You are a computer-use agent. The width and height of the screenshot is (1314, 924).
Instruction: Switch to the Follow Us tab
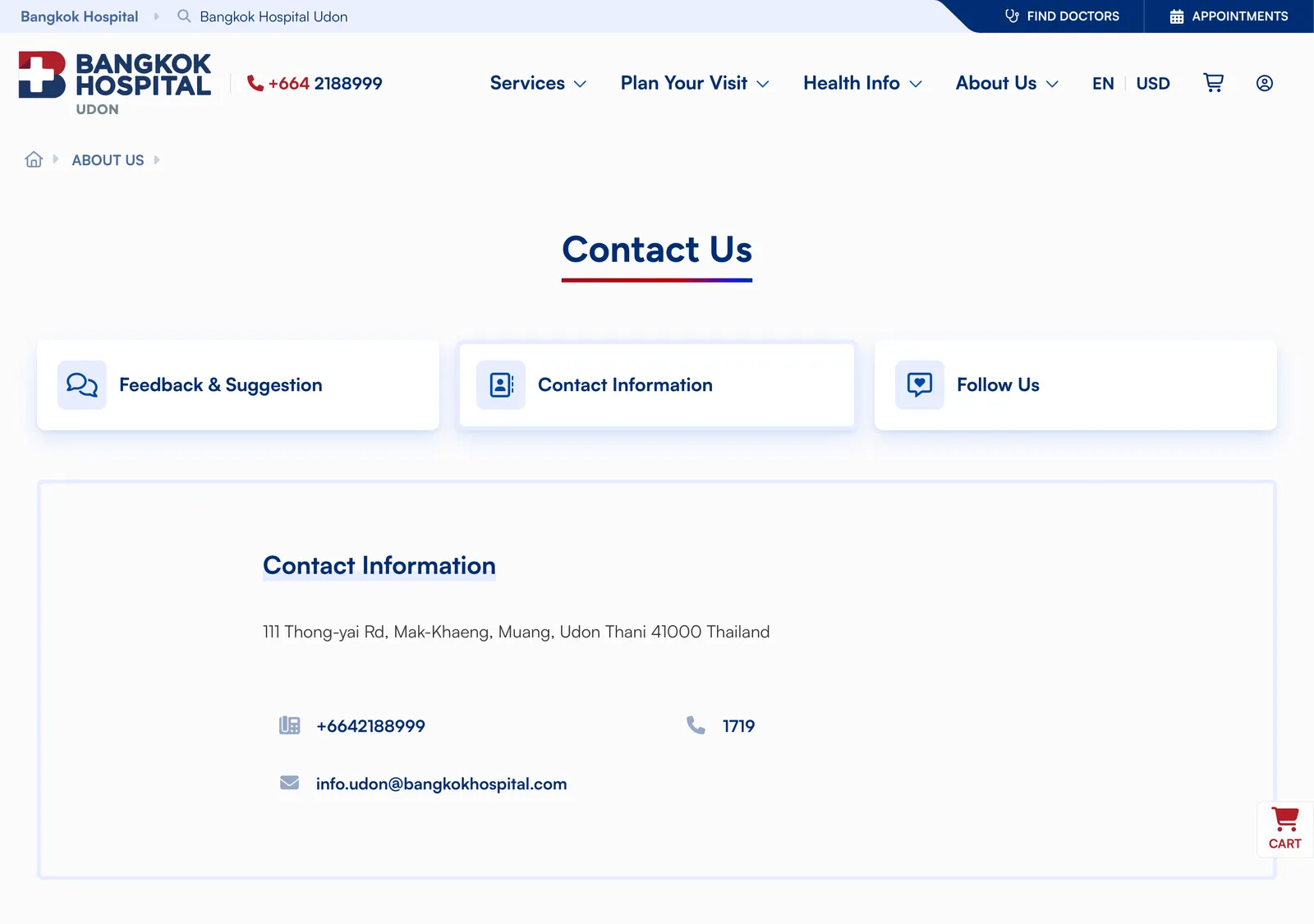tap(1076, 385)
